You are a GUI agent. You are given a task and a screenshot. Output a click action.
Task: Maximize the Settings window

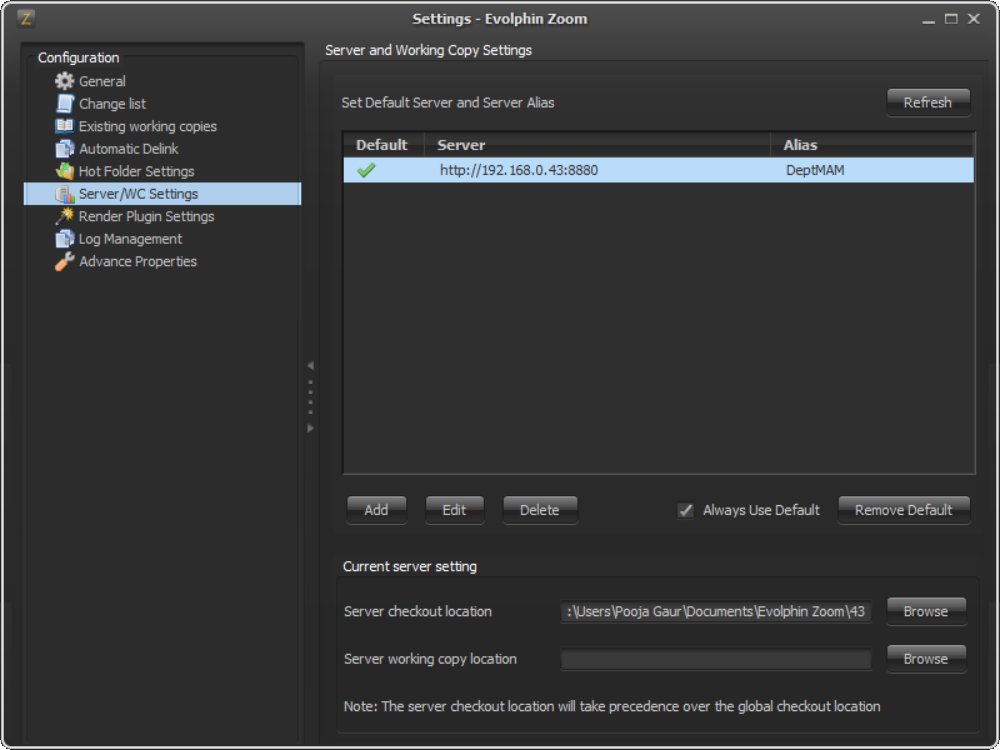(951, 19)
